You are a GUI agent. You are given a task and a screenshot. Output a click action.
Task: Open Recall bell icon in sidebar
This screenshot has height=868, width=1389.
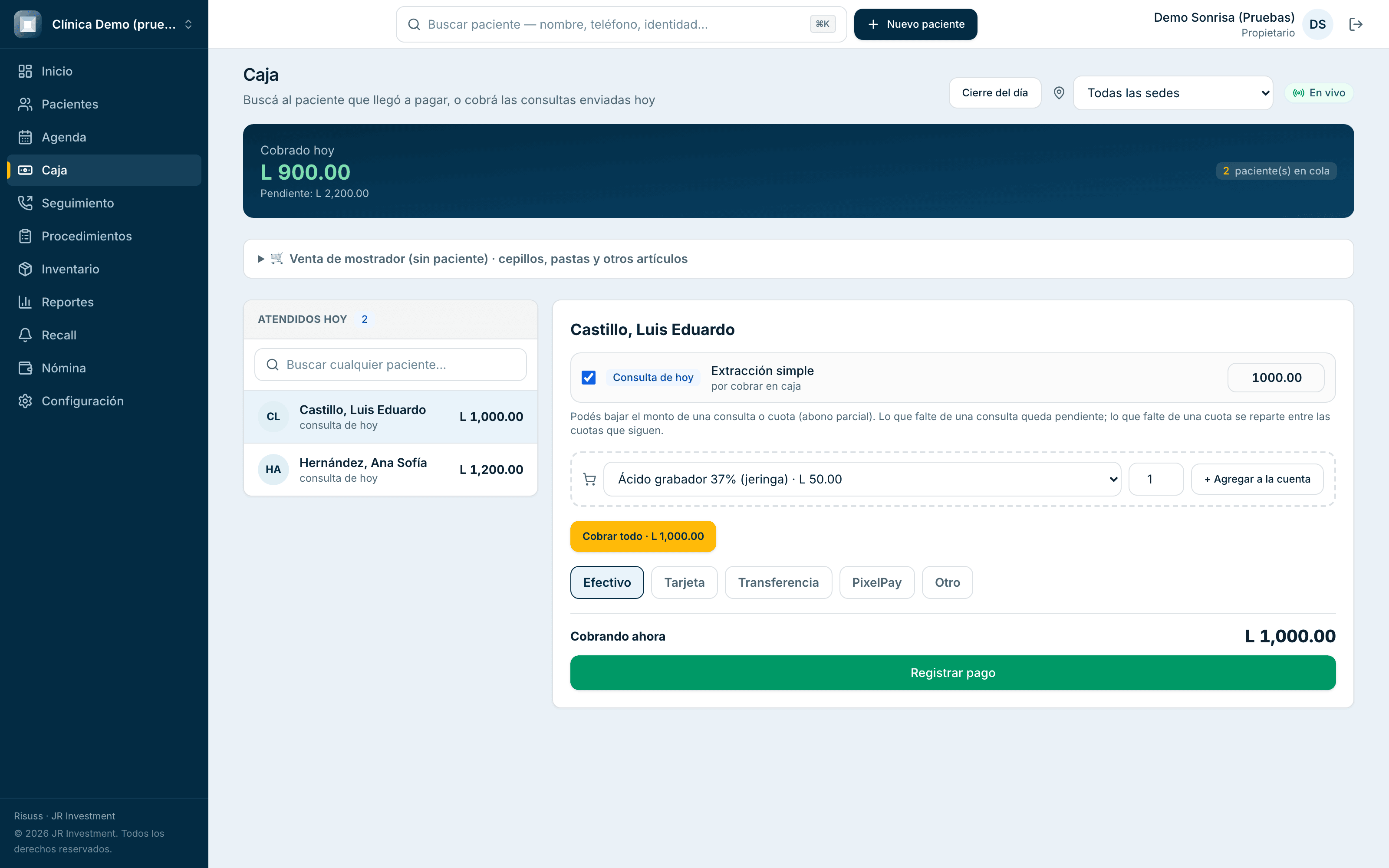pos(25,335)
